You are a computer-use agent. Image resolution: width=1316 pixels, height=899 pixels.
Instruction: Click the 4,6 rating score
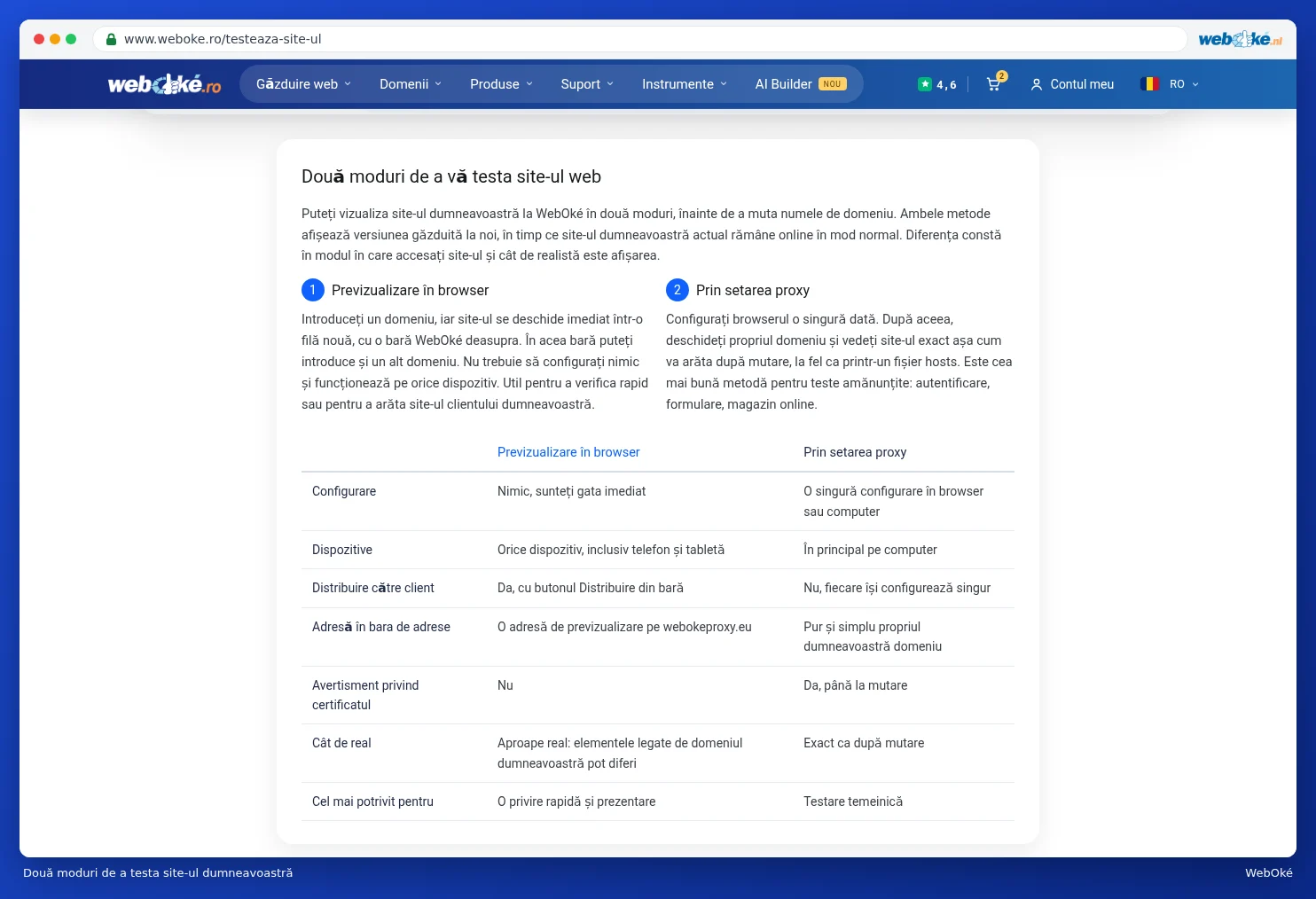[946, 85]
